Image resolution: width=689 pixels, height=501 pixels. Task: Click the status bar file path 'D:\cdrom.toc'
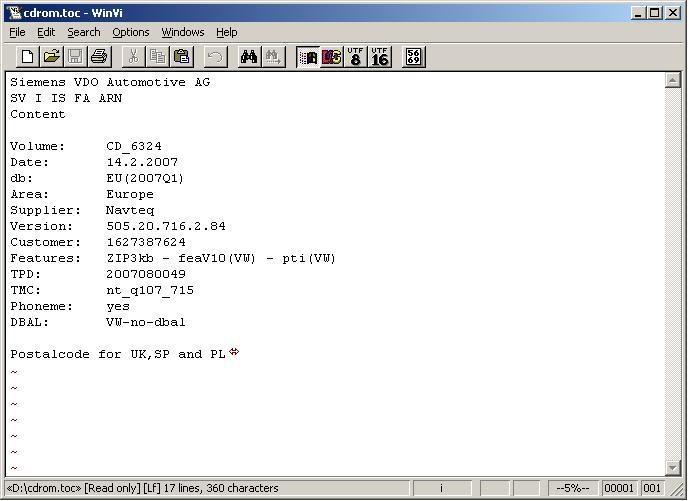[x=44, y=488]
